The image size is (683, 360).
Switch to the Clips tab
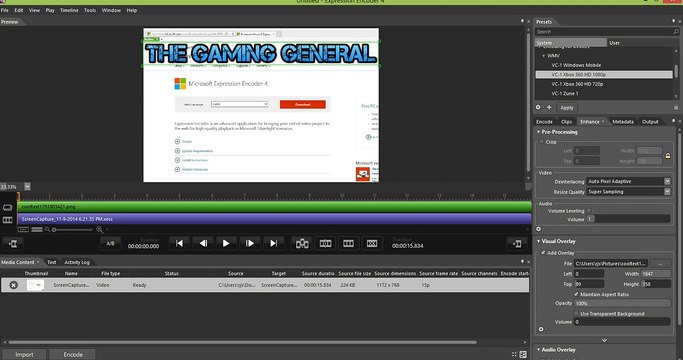pos(566,122)
